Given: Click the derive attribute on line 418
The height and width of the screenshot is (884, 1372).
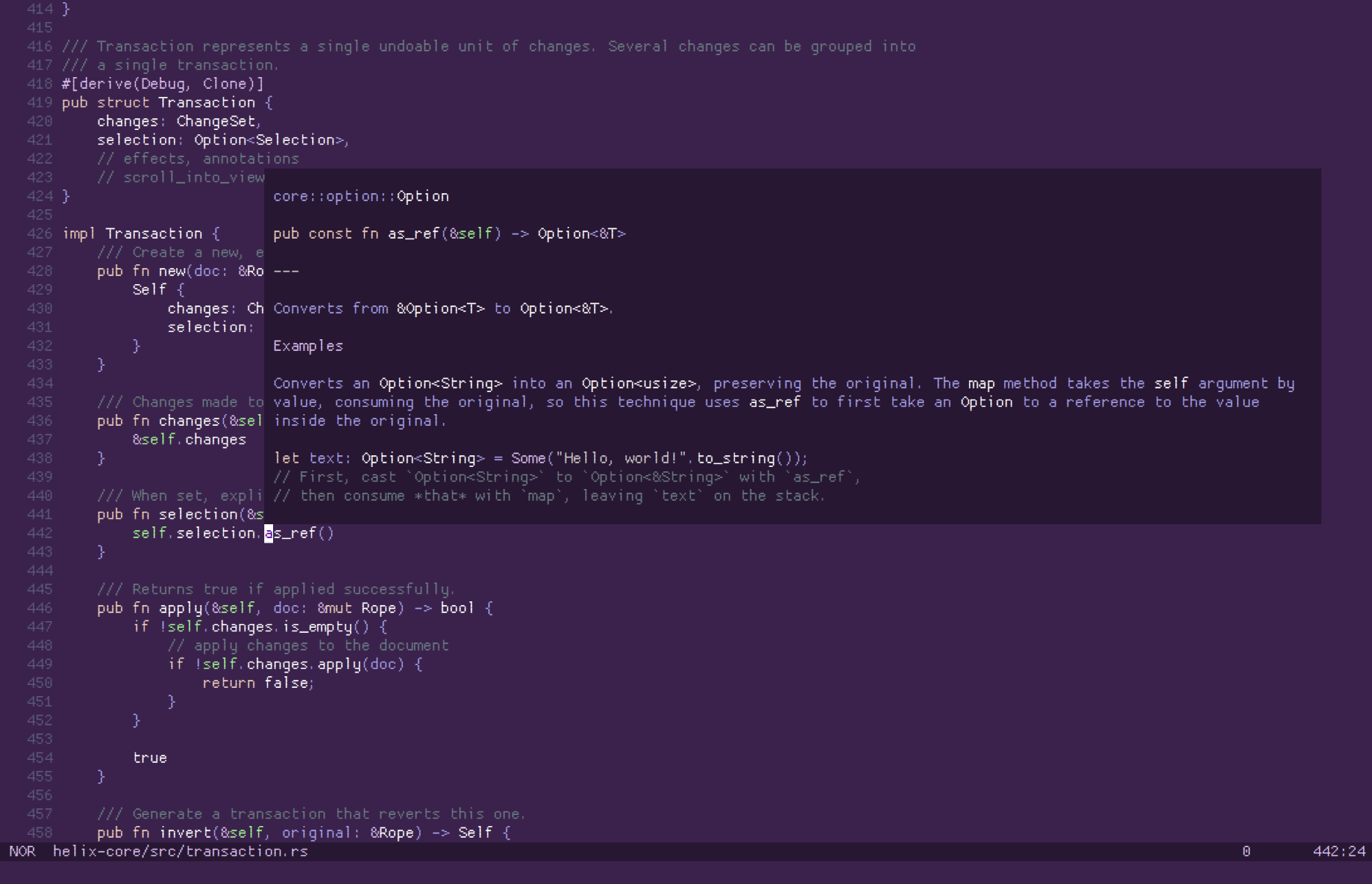Looking at the screenshot, I should [161, 84].
